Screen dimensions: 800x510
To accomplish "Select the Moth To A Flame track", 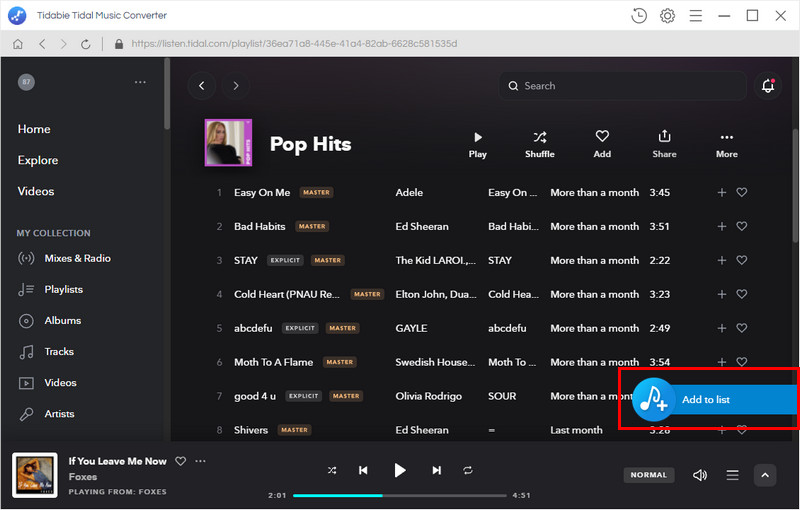I will point(273,362).
